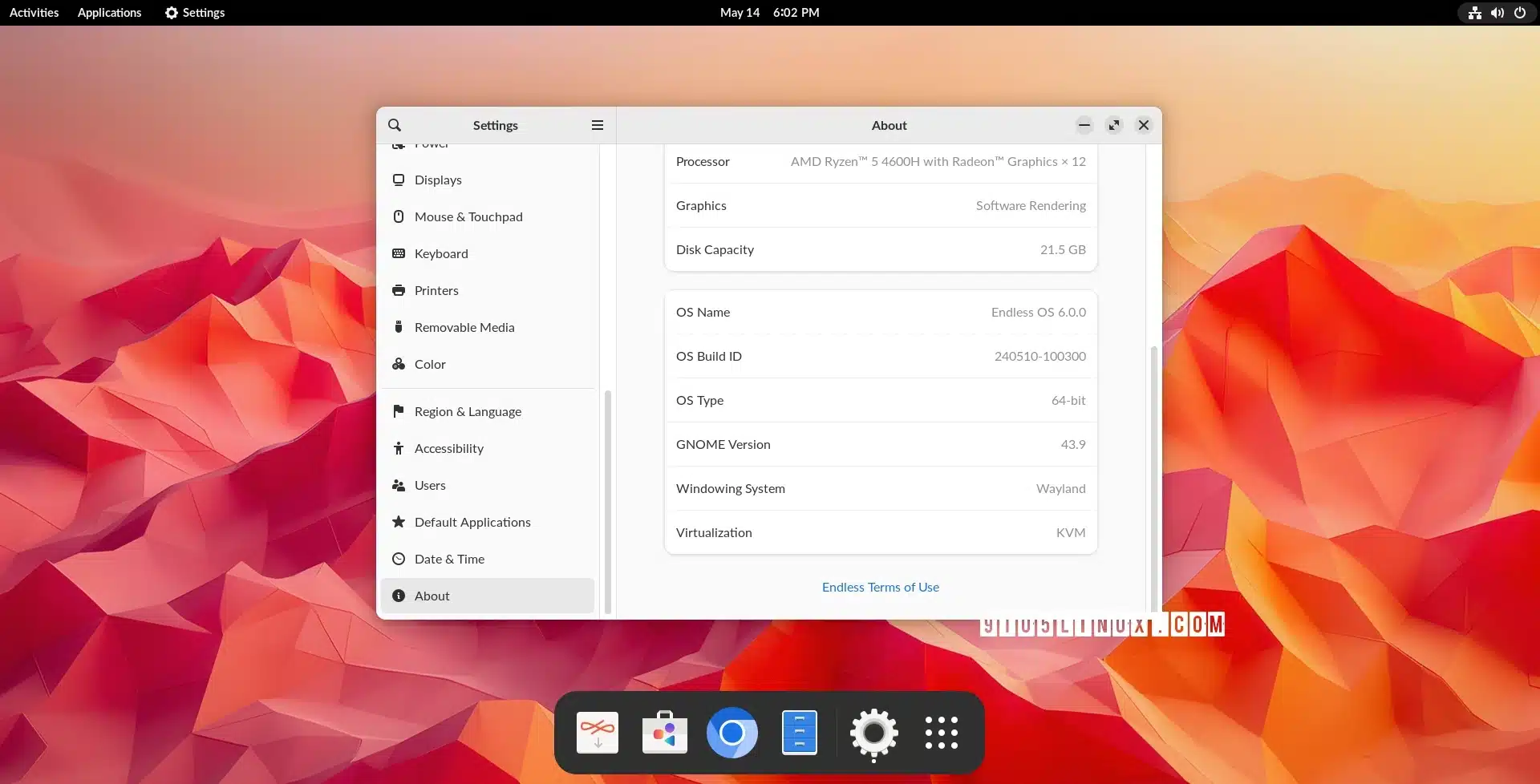The image size is (1540, 784).
Task: Select Mouse & Touchpad in sidebar
Action: tap(468, 216)
